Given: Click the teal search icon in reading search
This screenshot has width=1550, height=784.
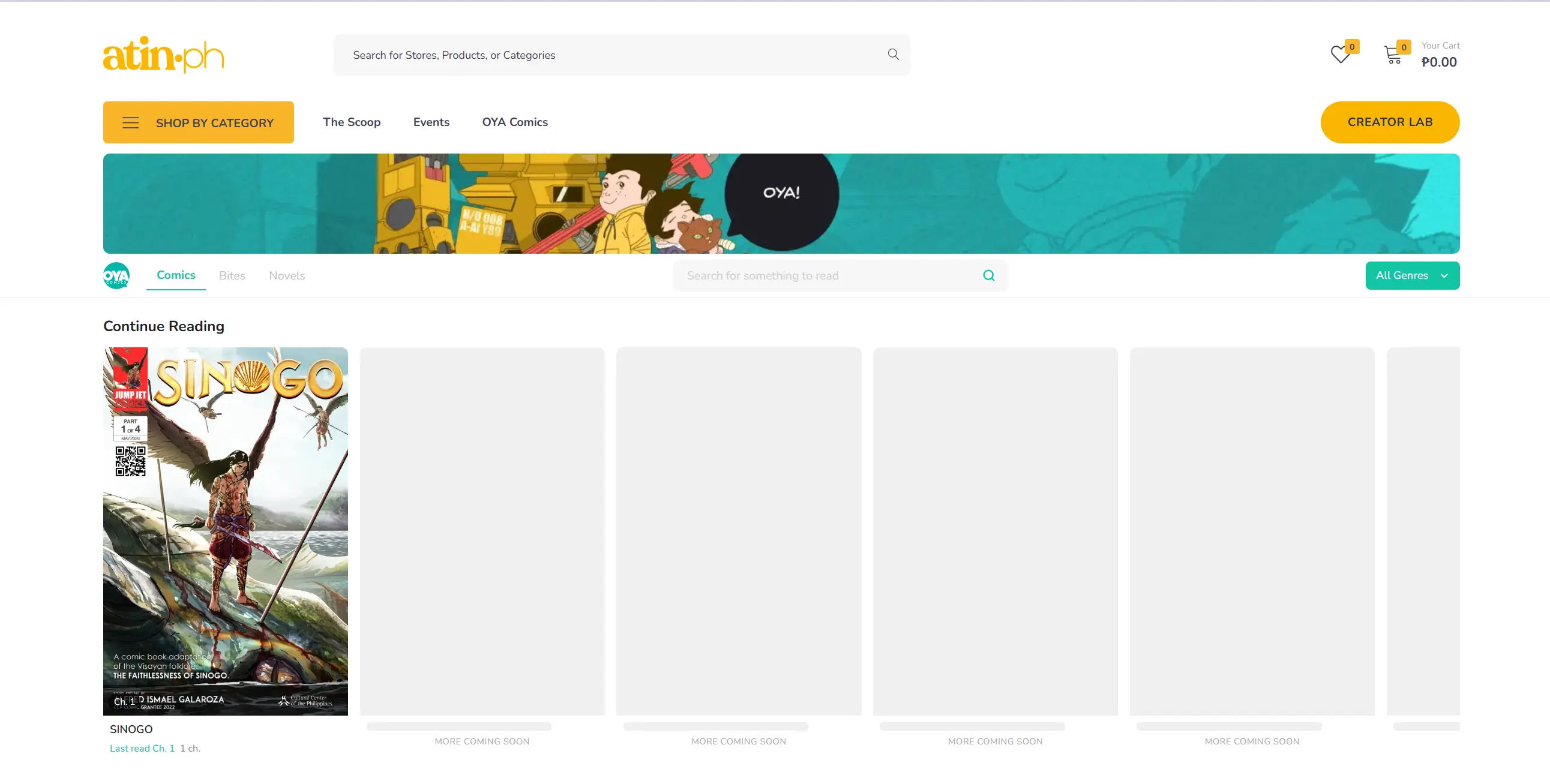Looking at the screenshot, I should point(988,275).
